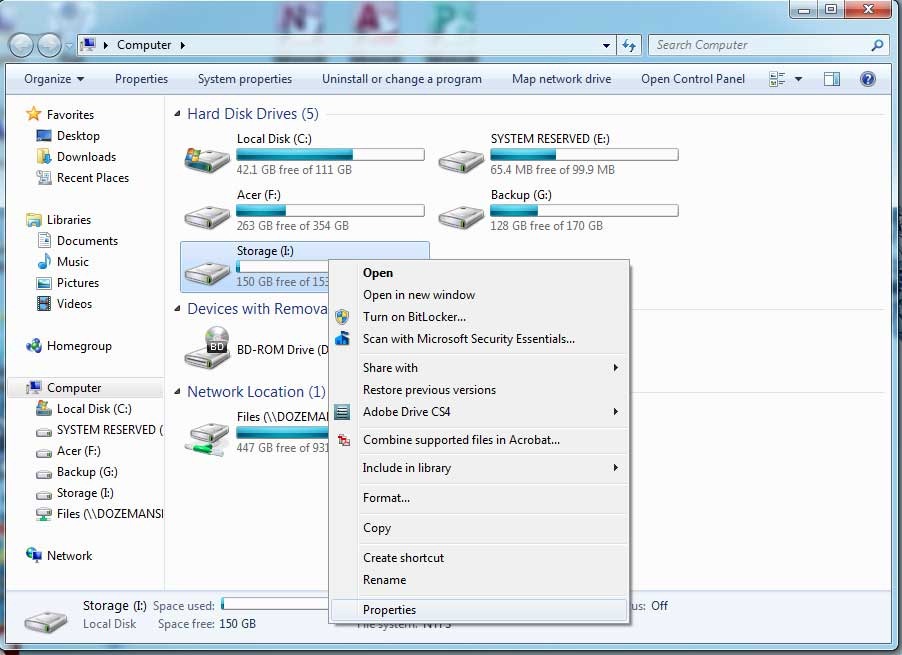
Task: Choose Format... in the context menu
Action: click(479, 498)
